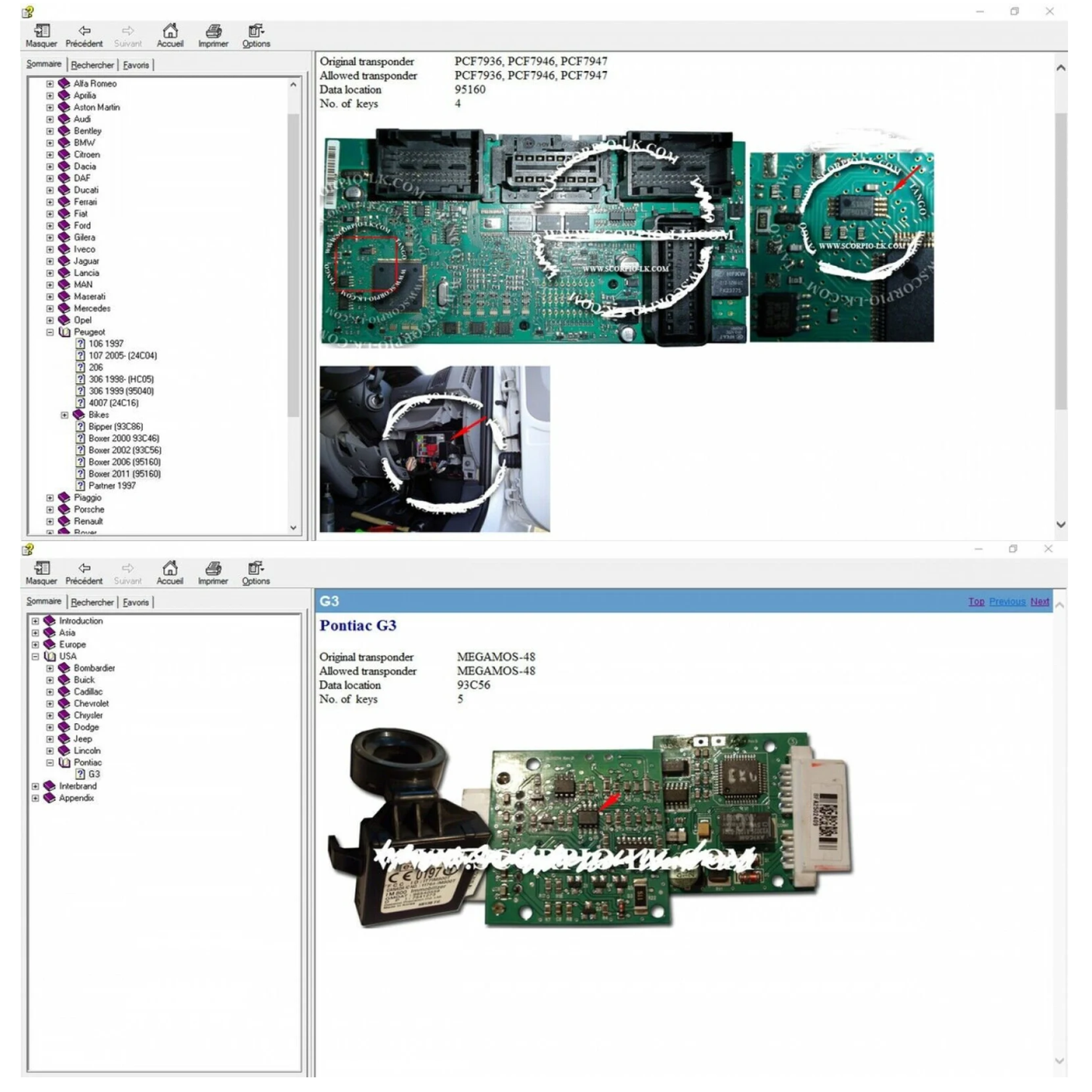This screenshot has height=1092, width=1092.
Task: Click the steering column location photo
Action: 435,449
